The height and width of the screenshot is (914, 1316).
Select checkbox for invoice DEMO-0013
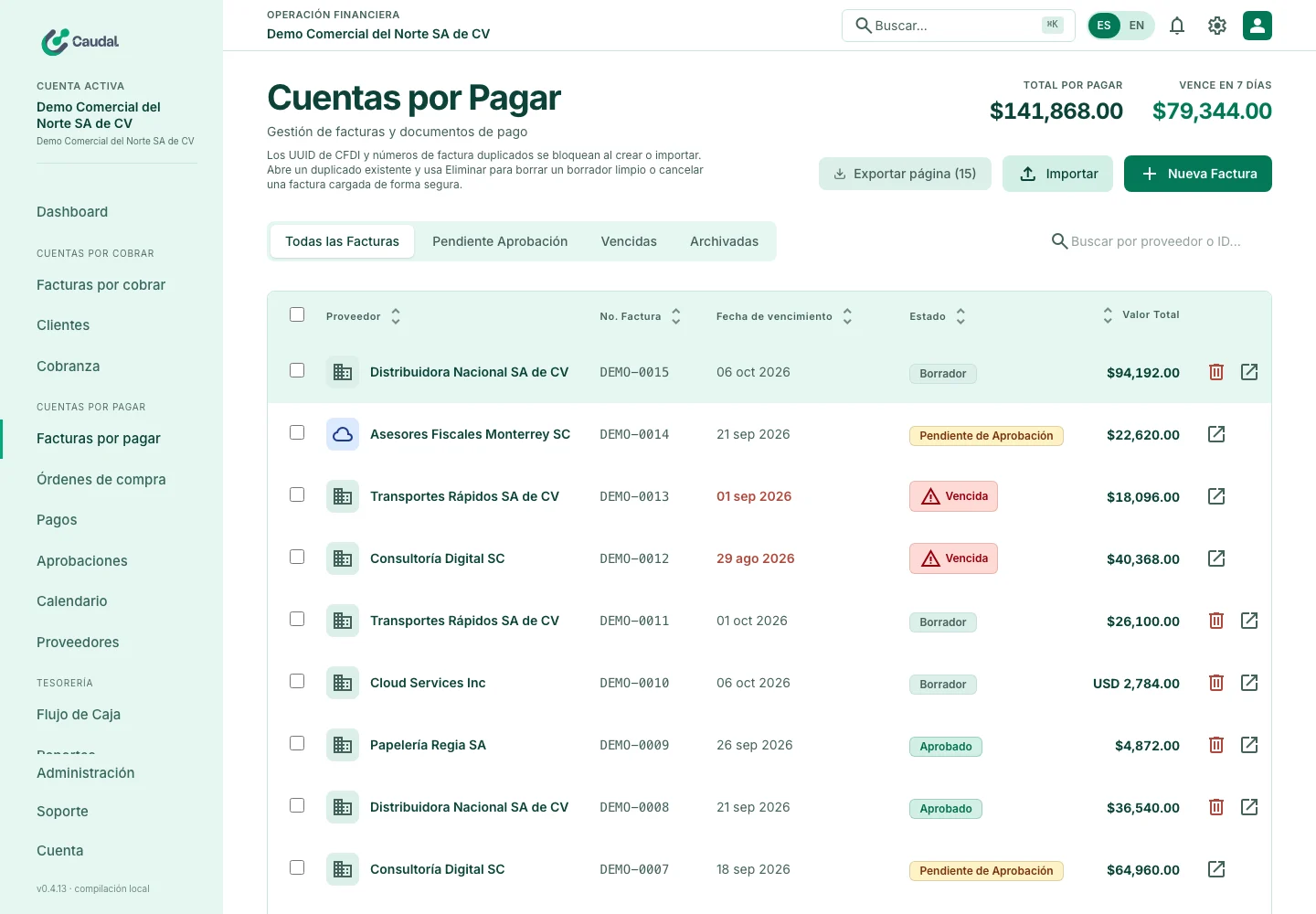tap(297, 494)
